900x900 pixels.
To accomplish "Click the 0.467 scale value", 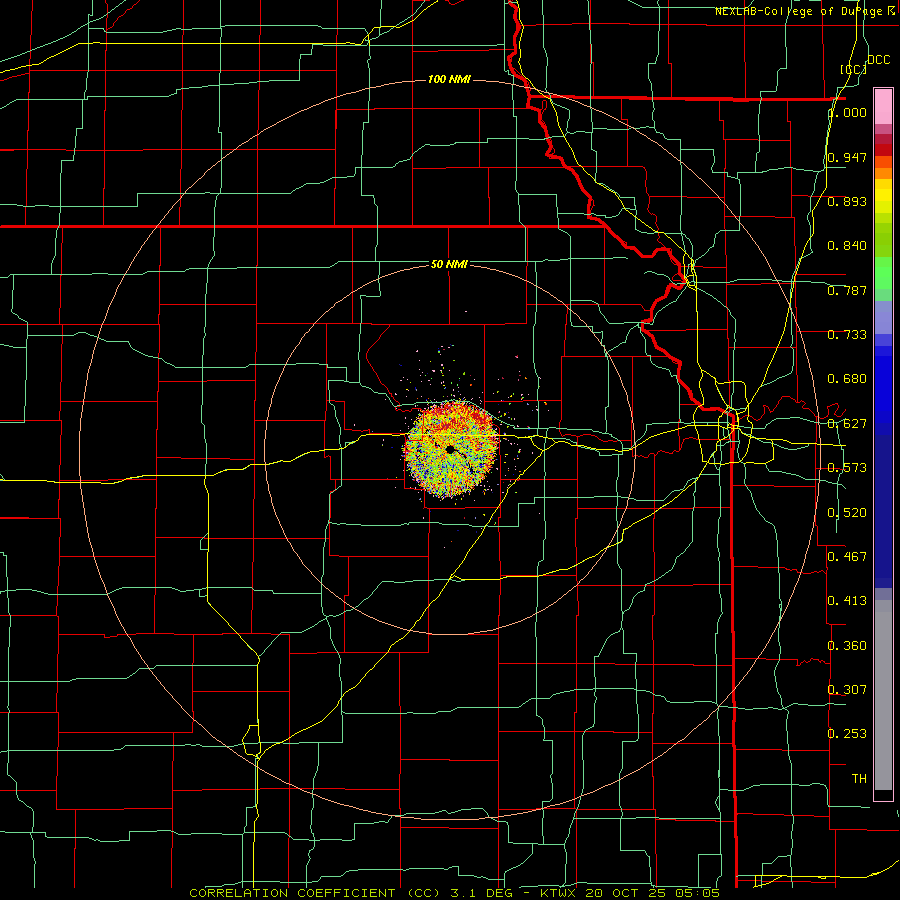I will pos(847,556).
